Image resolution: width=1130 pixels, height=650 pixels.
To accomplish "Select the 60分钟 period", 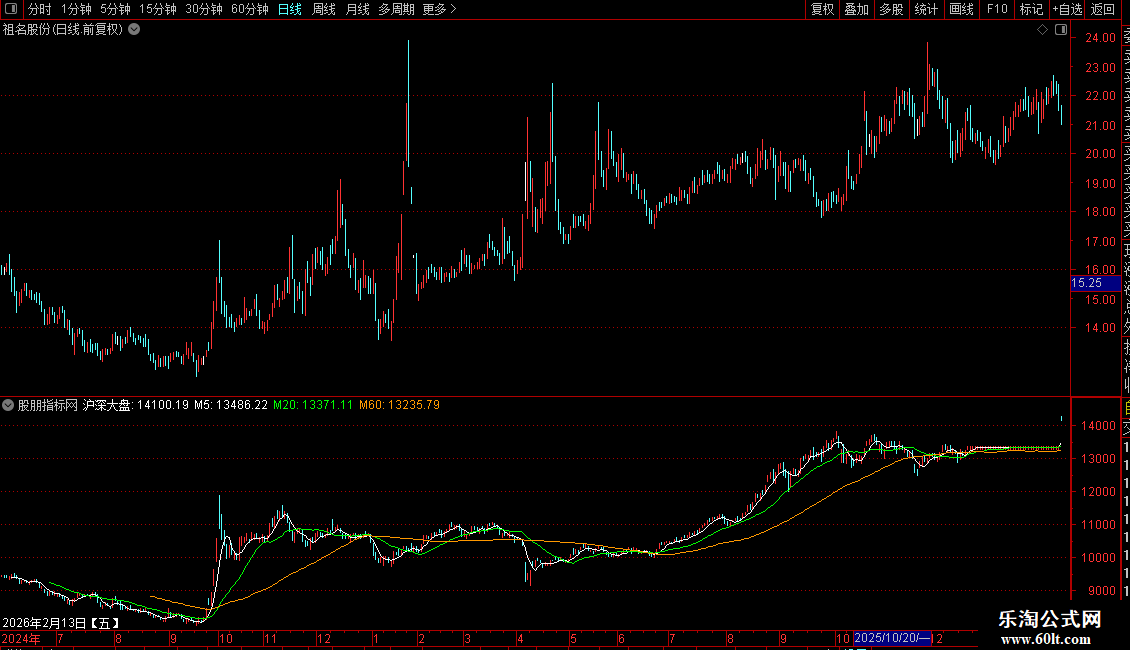I will coord(250,9).
